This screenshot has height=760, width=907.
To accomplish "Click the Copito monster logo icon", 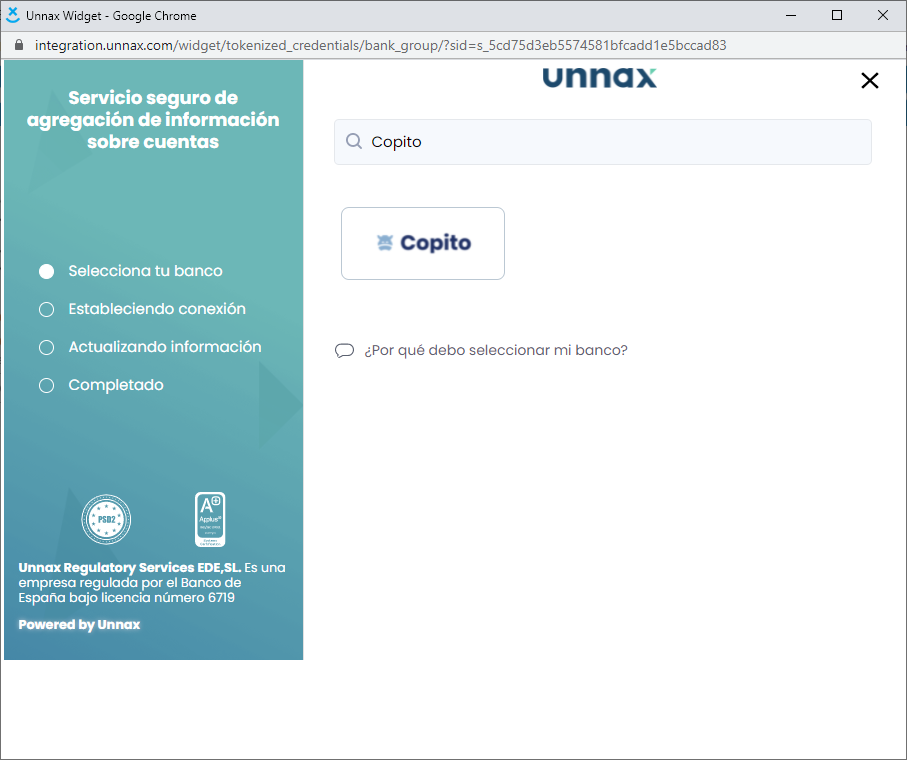I will click(385, 242).
